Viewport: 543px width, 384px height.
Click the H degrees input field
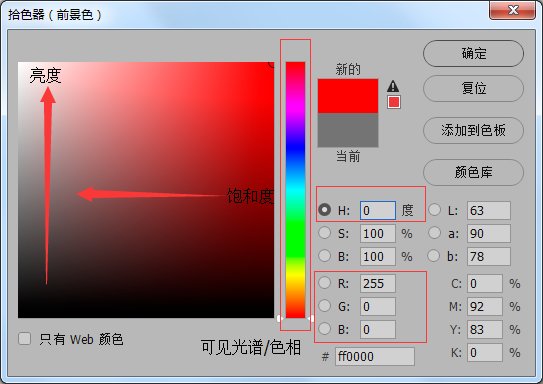[378, 210]
